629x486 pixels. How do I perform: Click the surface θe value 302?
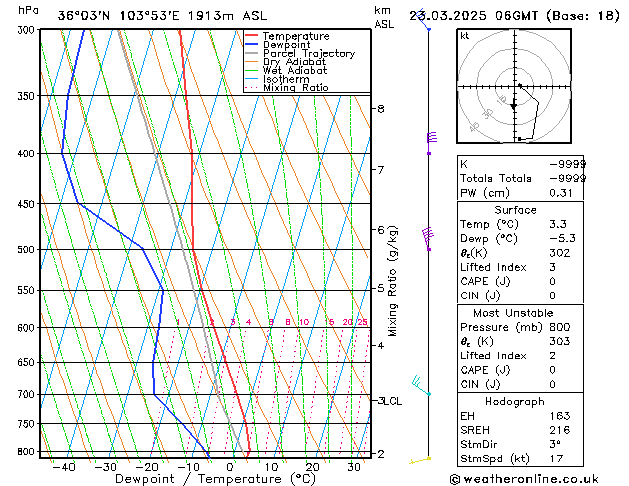(560, 253)
